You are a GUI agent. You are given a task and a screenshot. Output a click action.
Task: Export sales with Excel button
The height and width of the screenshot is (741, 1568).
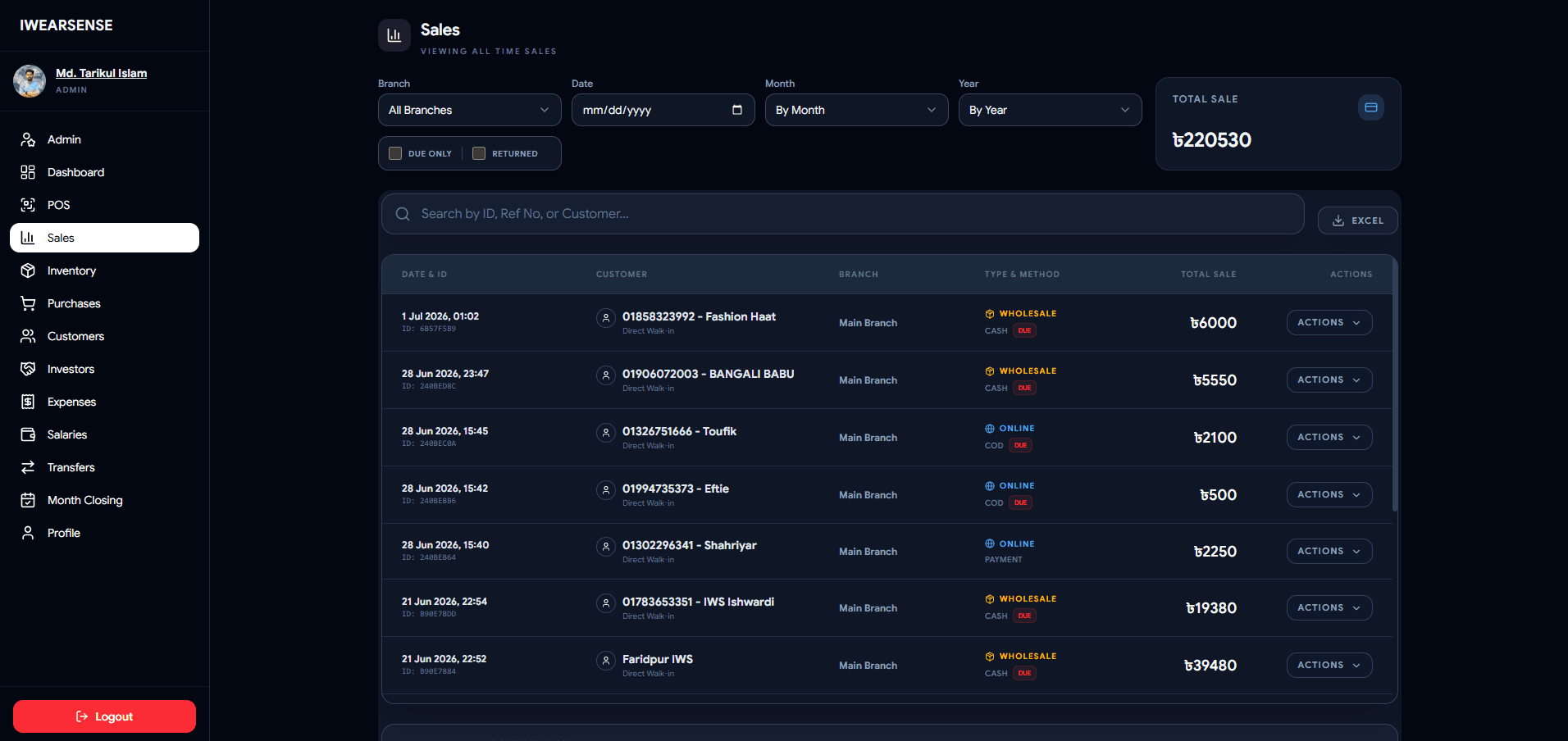pyautogui.click(x=1358, y=220)
